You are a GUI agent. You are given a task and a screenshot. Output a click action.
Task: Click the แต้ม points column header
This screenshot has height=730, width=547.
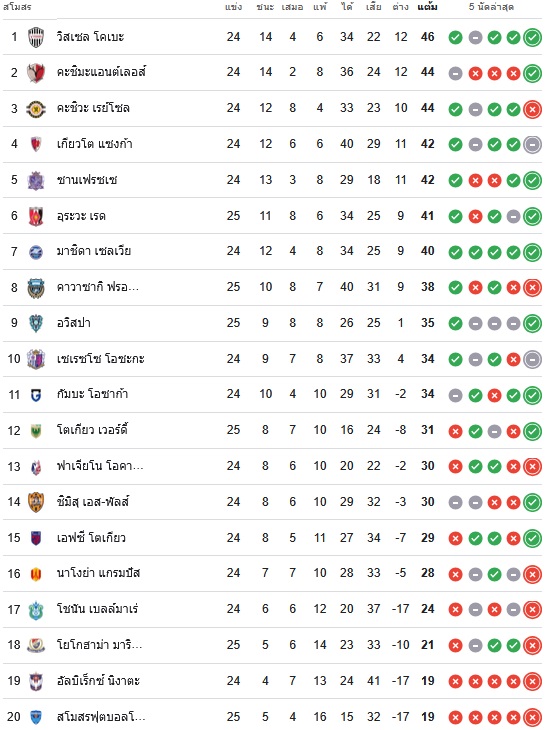coord(427,7)
